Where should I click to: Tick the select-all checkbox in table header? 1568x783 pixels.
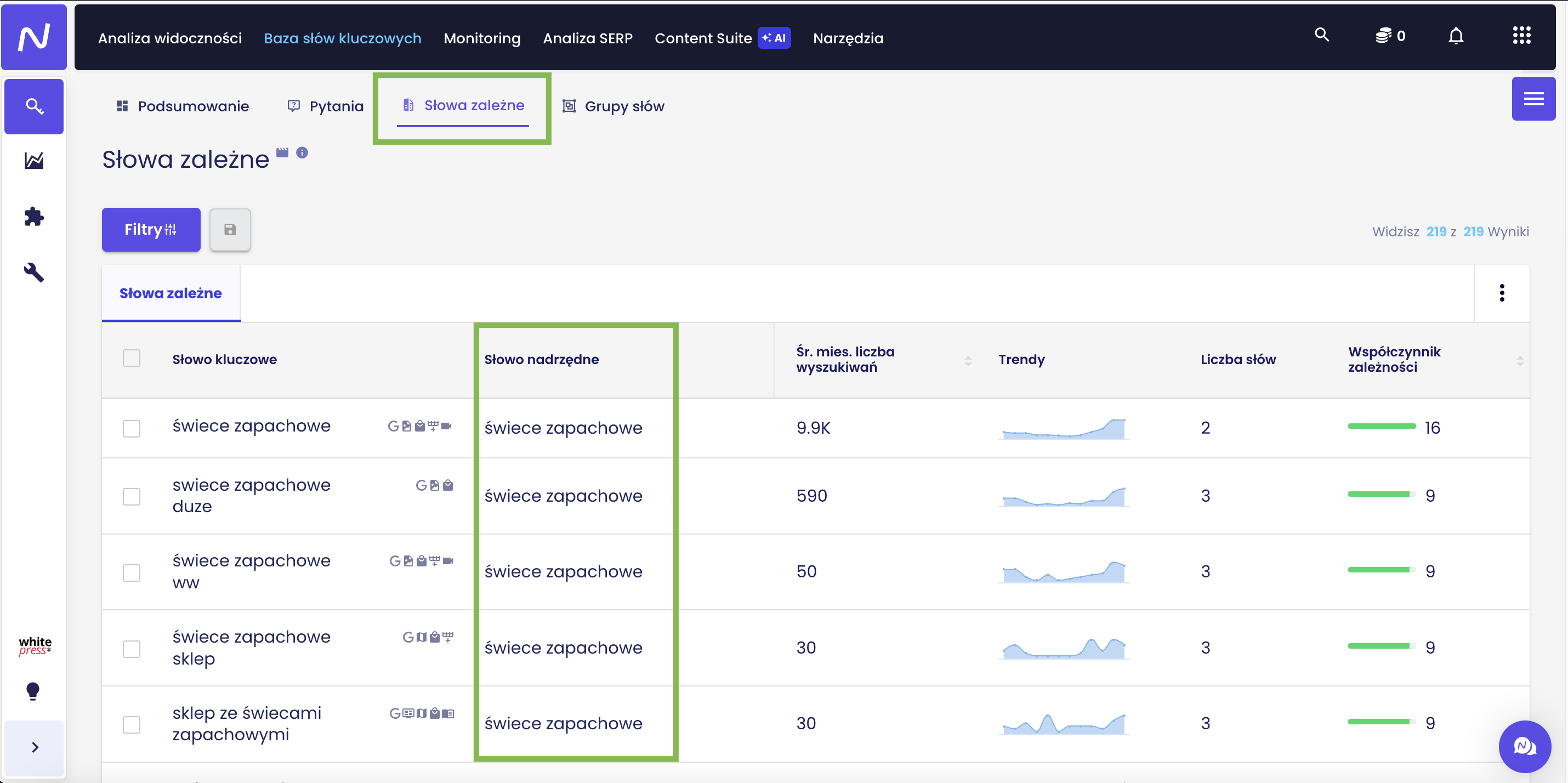coord(132,358)
